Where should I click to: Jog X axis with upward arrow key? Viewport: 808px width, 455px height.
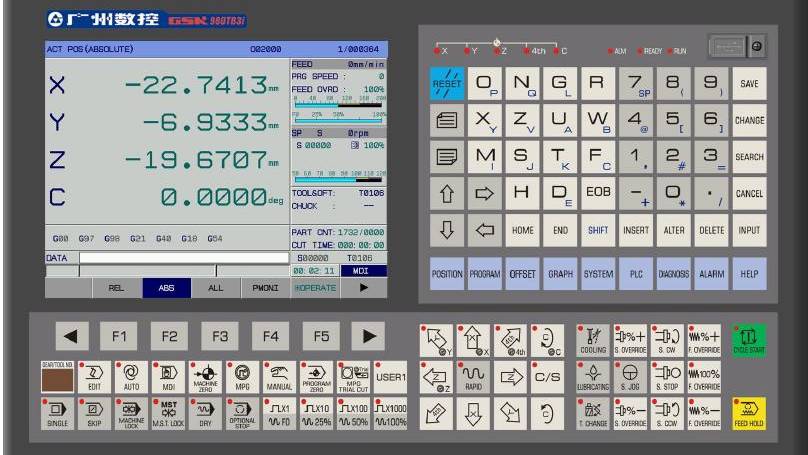[x=474, y=340]
